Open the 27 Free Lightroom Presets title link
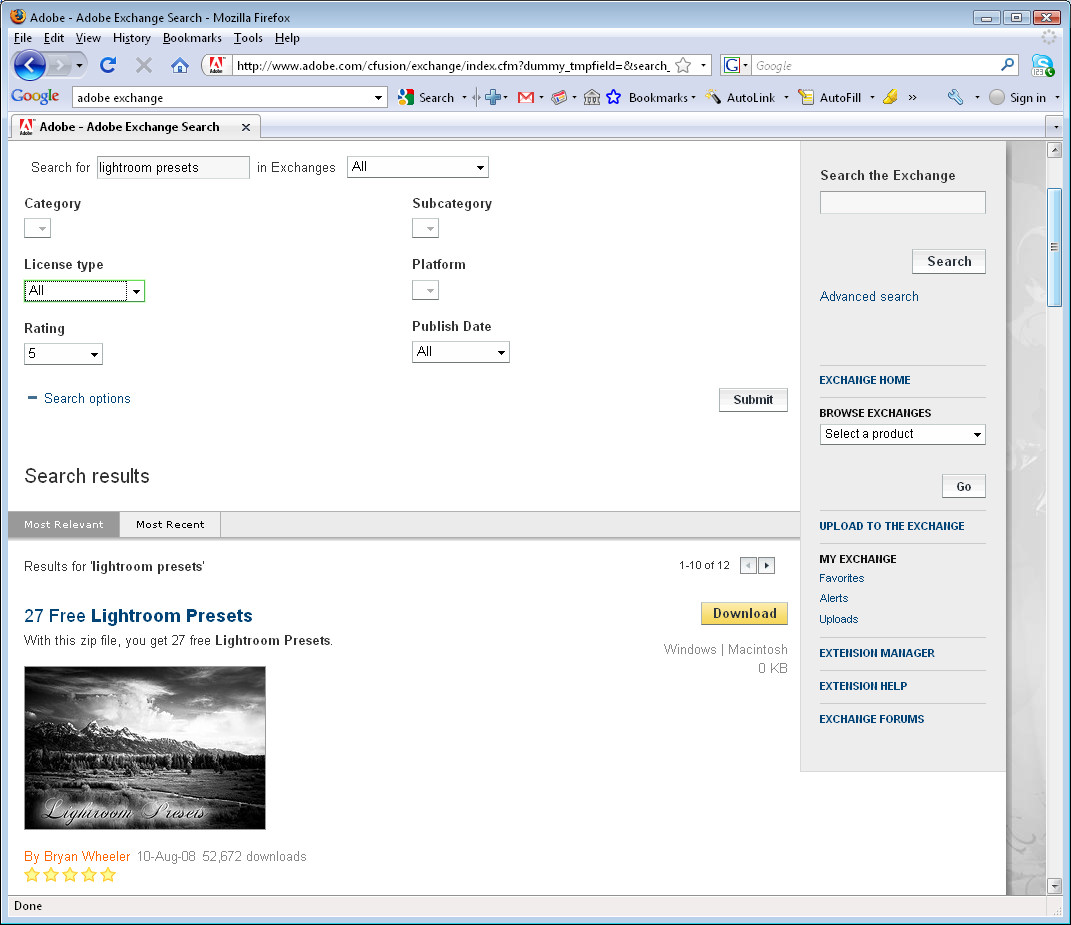Screen dimensions: 1071x925 pos(138,616)
